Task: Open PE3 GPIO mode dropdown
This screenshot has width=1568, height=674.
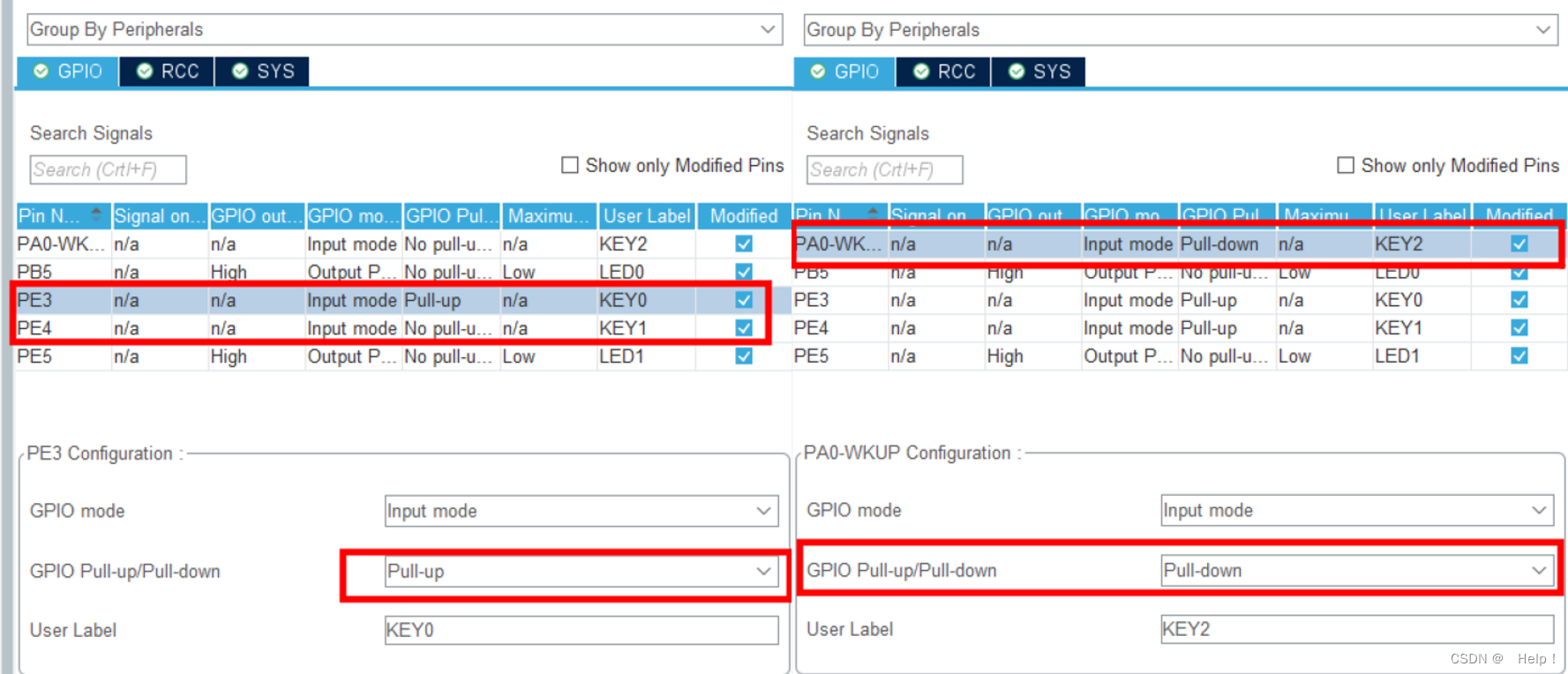Action: click(581, 511)
